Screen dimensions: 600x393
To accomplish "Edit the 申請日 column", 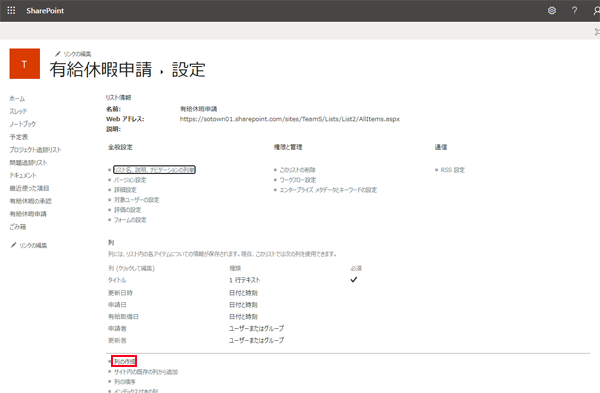I will (x=117, y=305).
